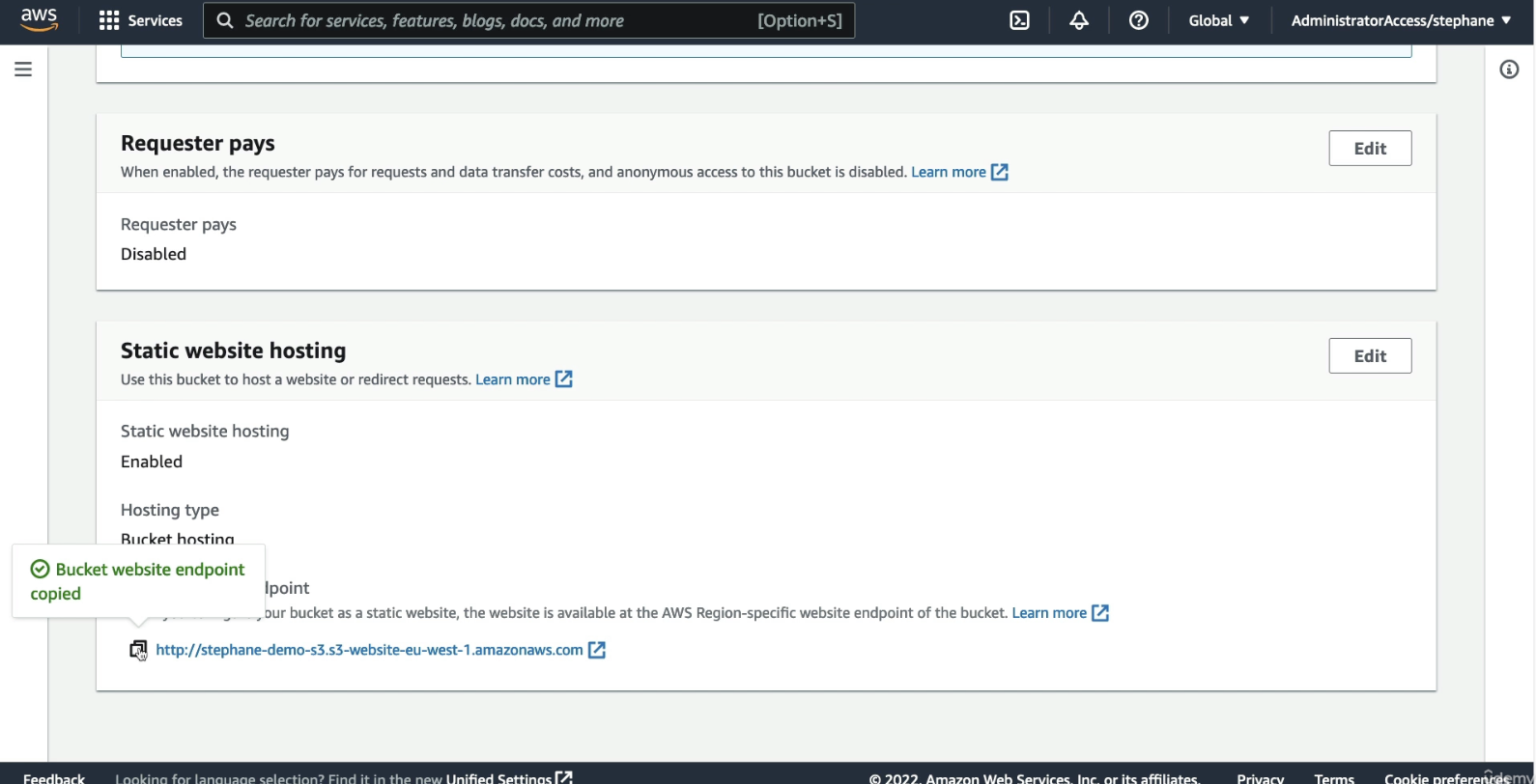Open the notifications bell
The width and height of the screenshot is (1536, 784).
tap(1079, 20)
